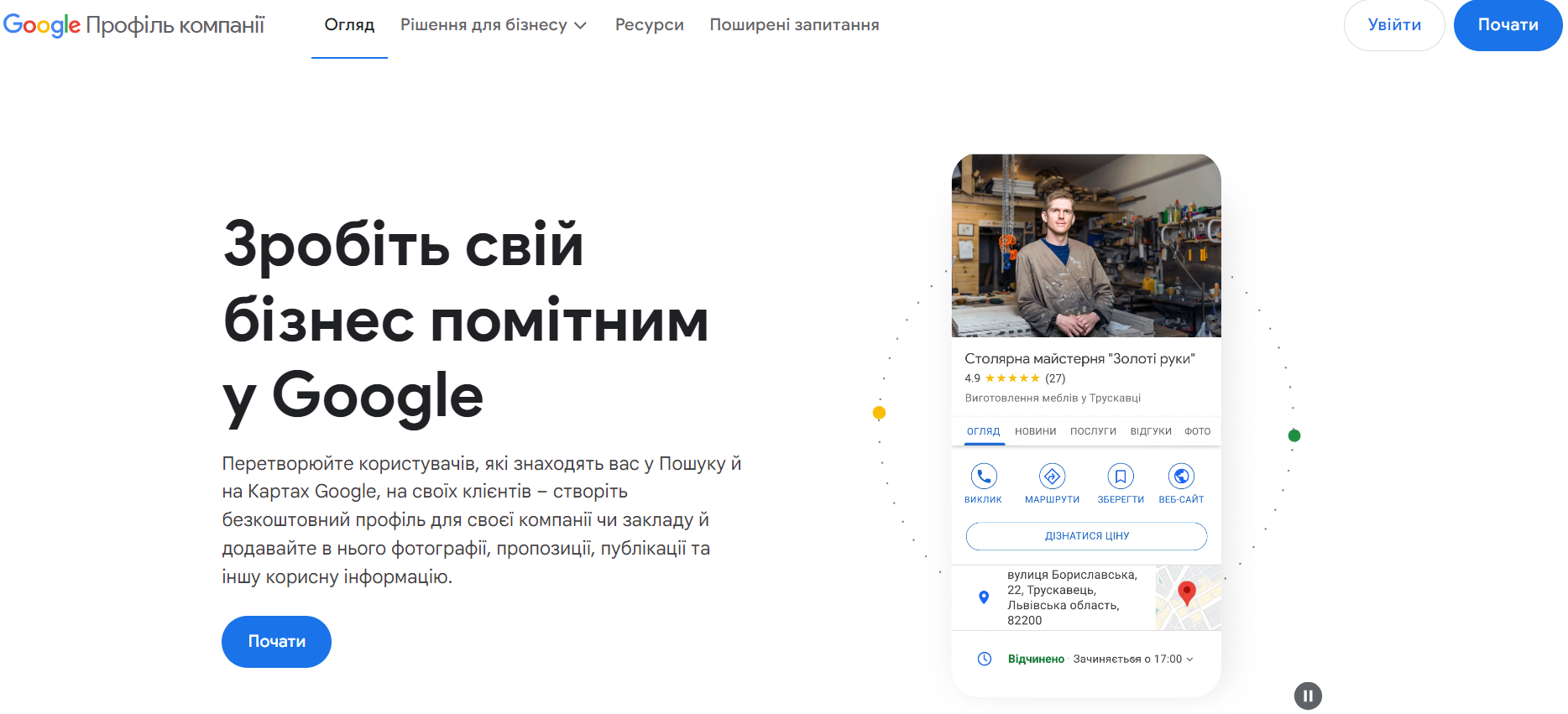Click the Відчинено status text
The height and width of the screenshot is (714, 1568).
point(1036,659)
